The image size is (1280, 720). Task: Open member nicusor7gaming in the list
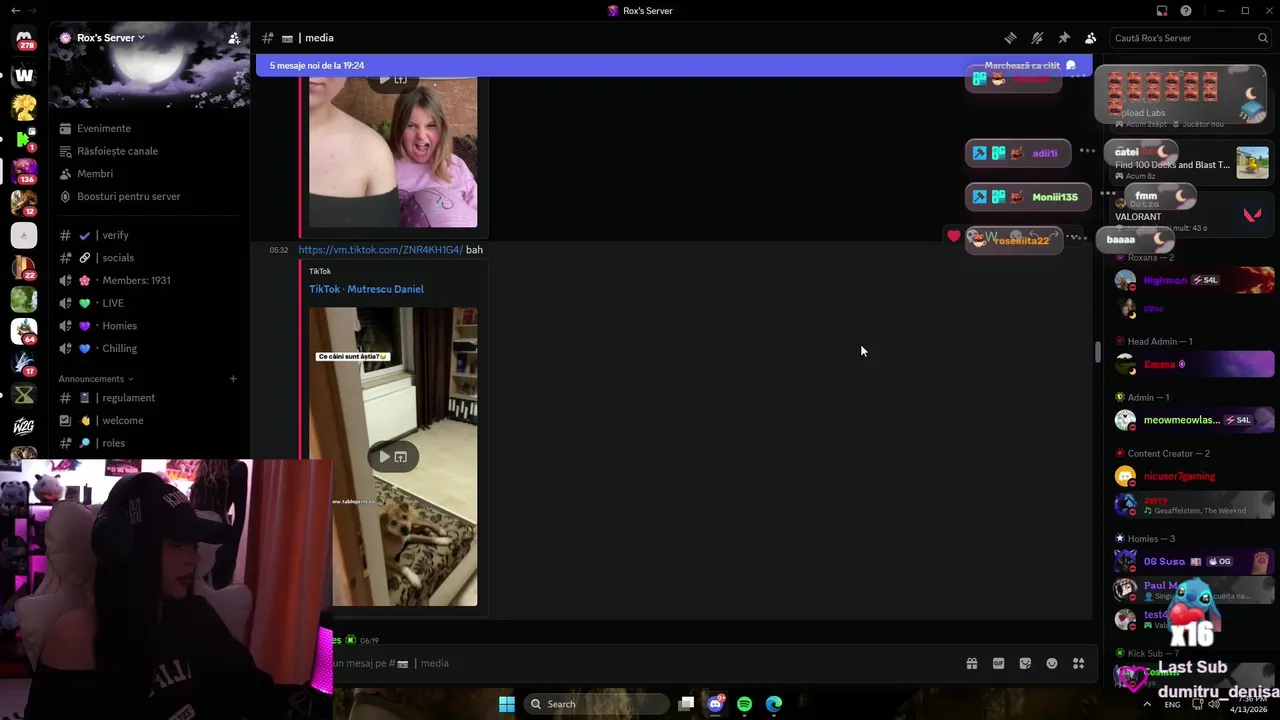coord(1192,476)
